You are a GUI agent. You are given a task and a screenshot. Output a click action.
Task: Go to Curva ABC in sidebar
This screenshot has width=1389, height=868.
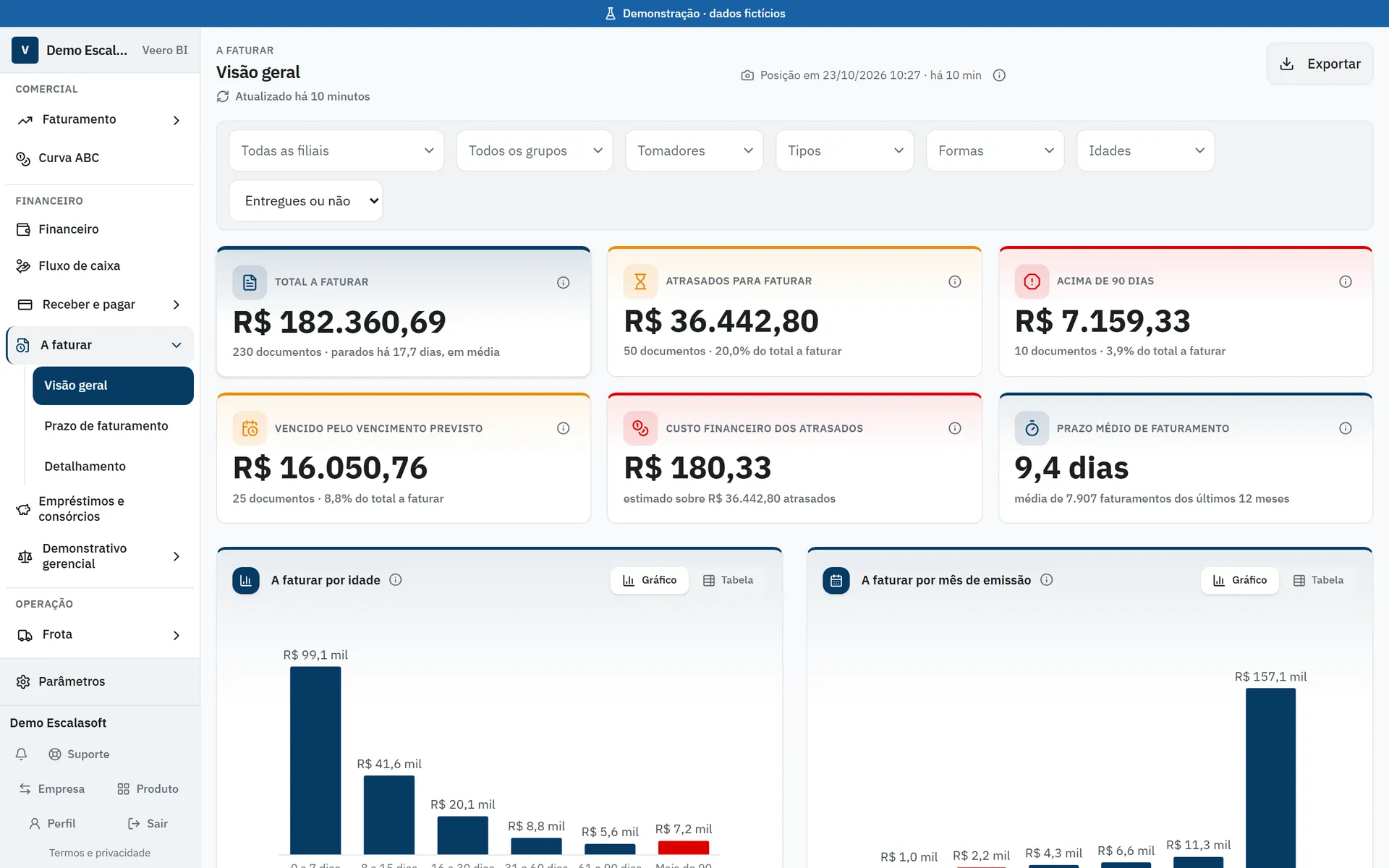point(100,158)
